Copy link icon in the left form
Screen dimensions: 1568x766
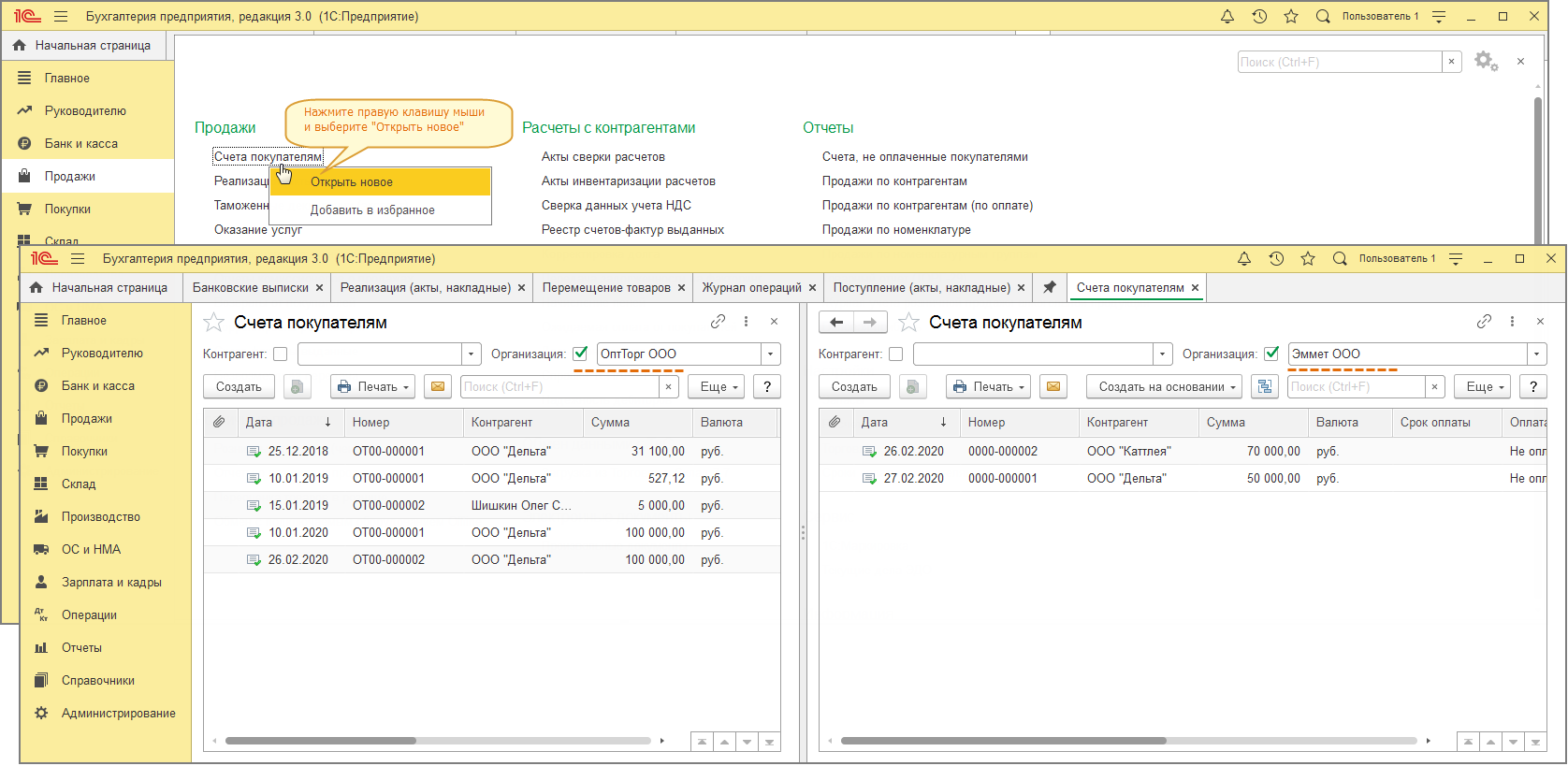(x=718, y=322)
